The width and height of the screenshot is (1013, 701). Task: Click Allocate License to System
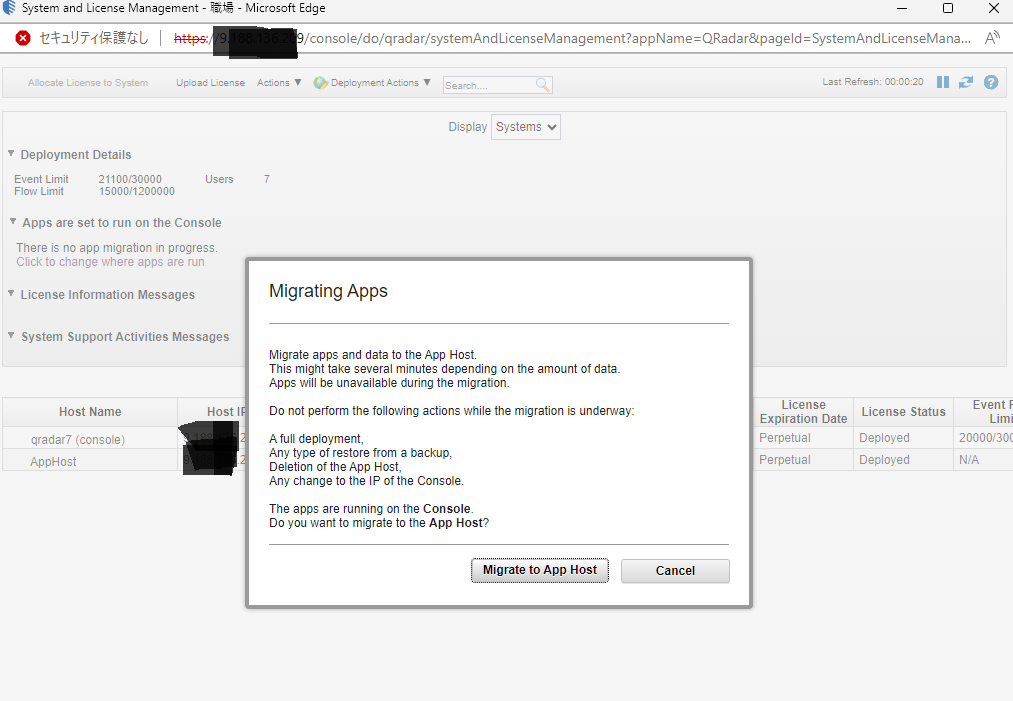tap(88, 83)
